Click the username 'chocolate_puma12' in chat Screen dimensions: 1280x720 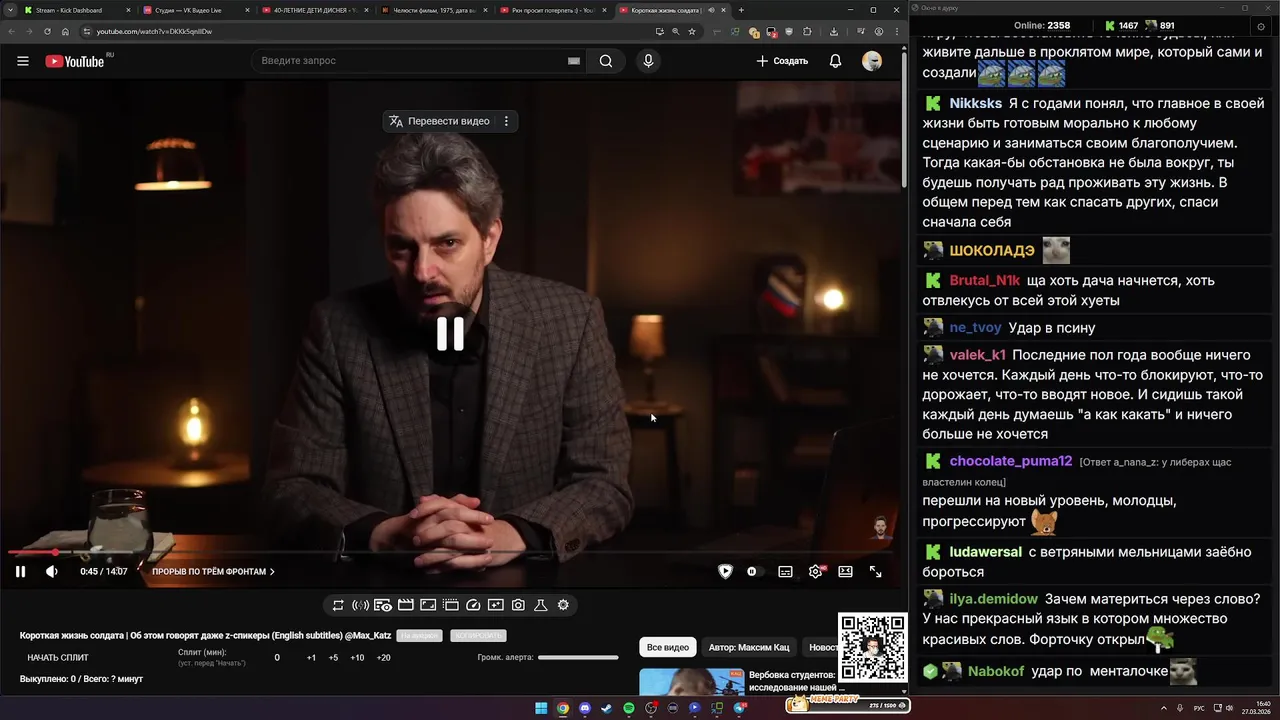tap(1011, 461)
